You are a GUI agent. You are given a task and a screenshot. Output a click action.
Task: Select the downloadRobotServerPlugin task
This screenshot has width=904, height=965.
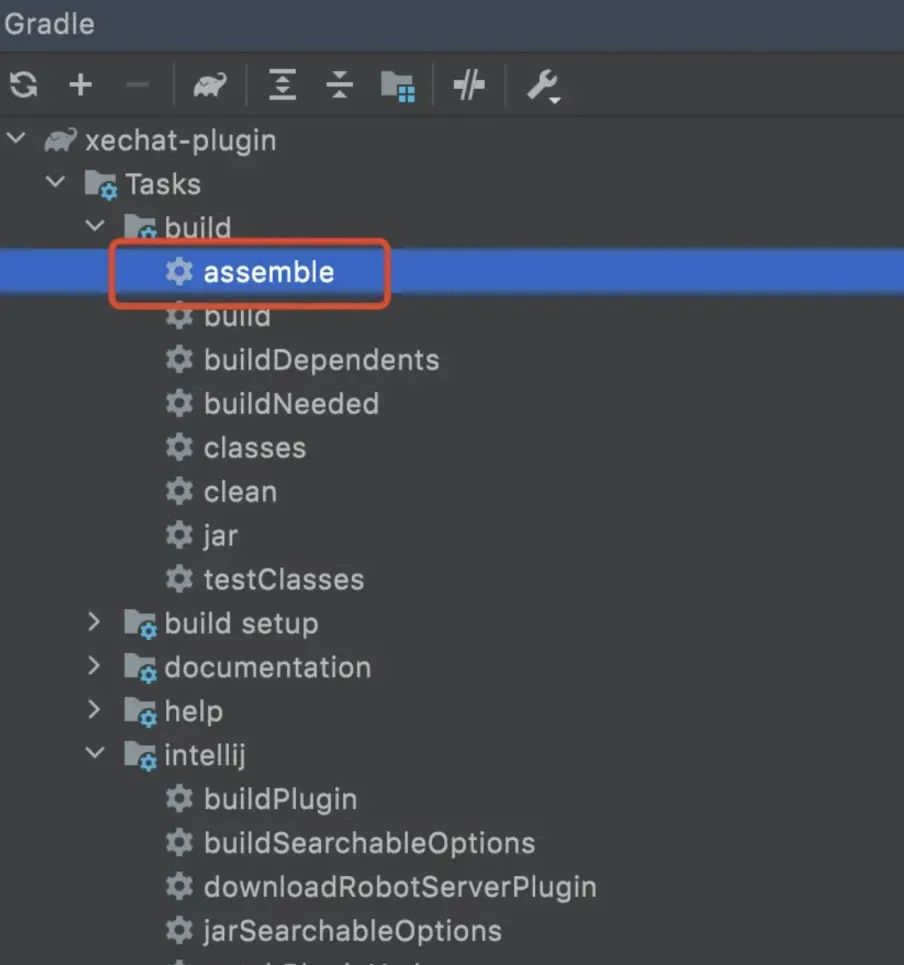point(401,887)
